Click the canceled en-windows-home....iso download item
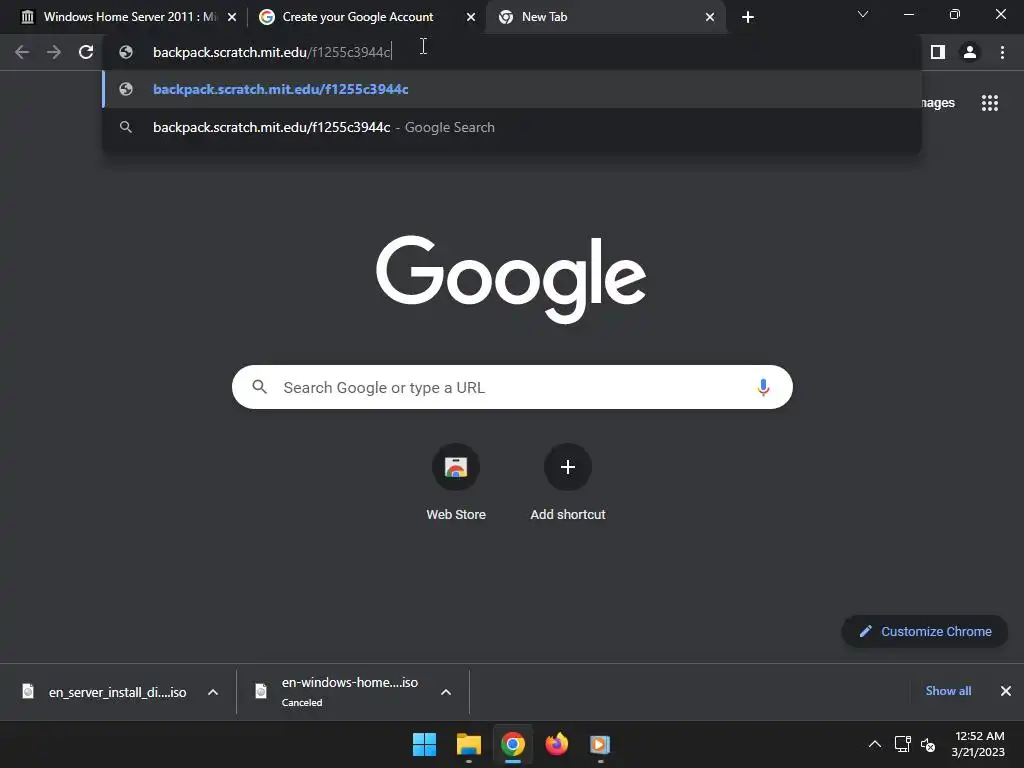This screenshot has width=1024, height=768. tap(353, 692)
